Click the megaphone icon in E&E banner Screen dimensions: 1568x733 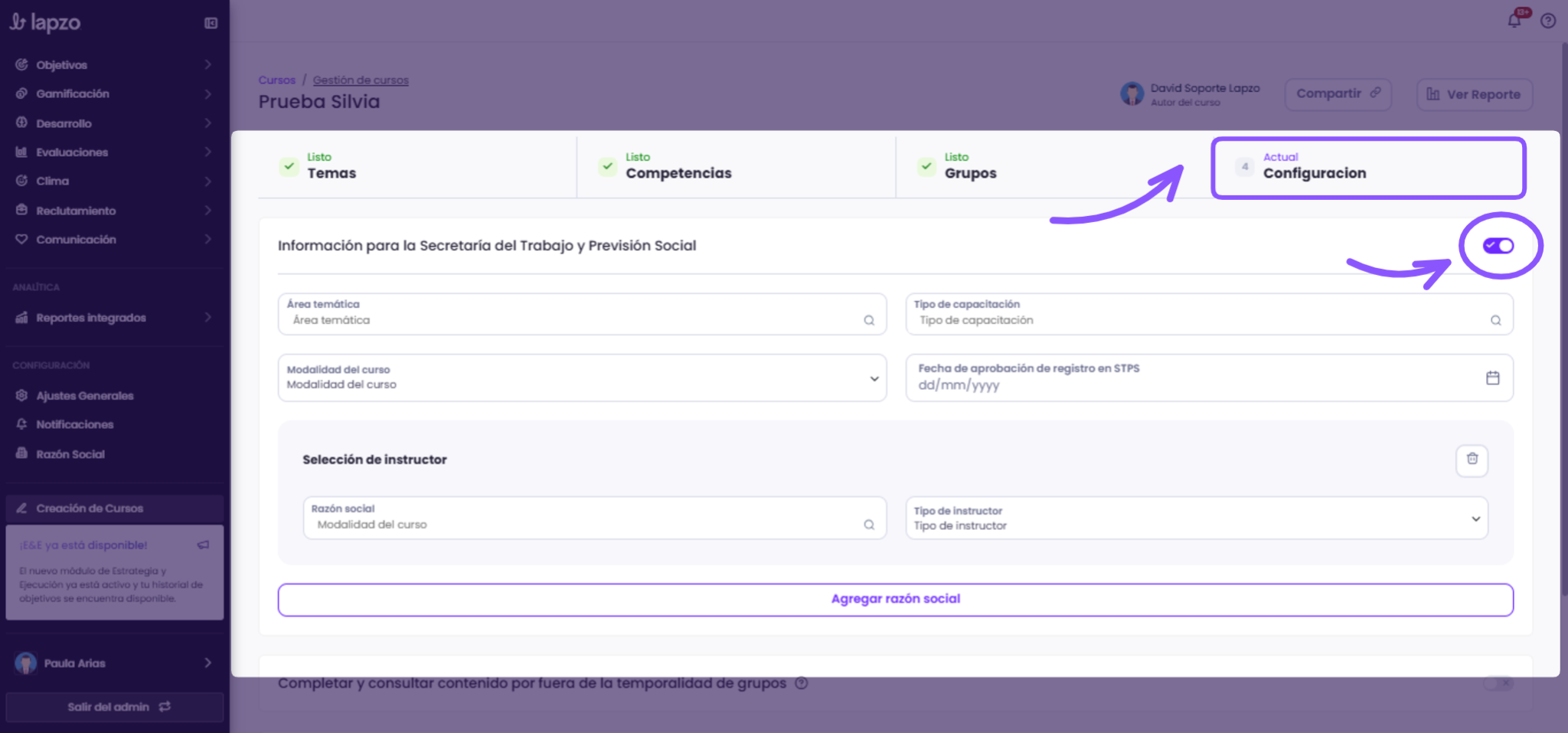click(x=203, y=545)
